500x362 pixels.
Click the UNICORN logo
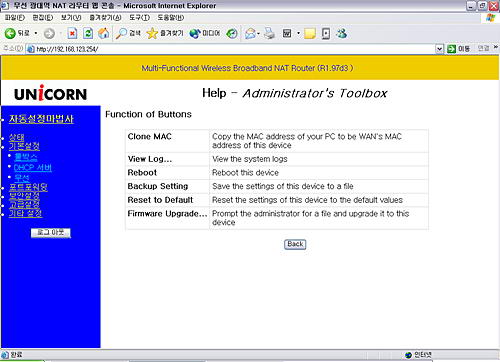click(x=51, y=93)
